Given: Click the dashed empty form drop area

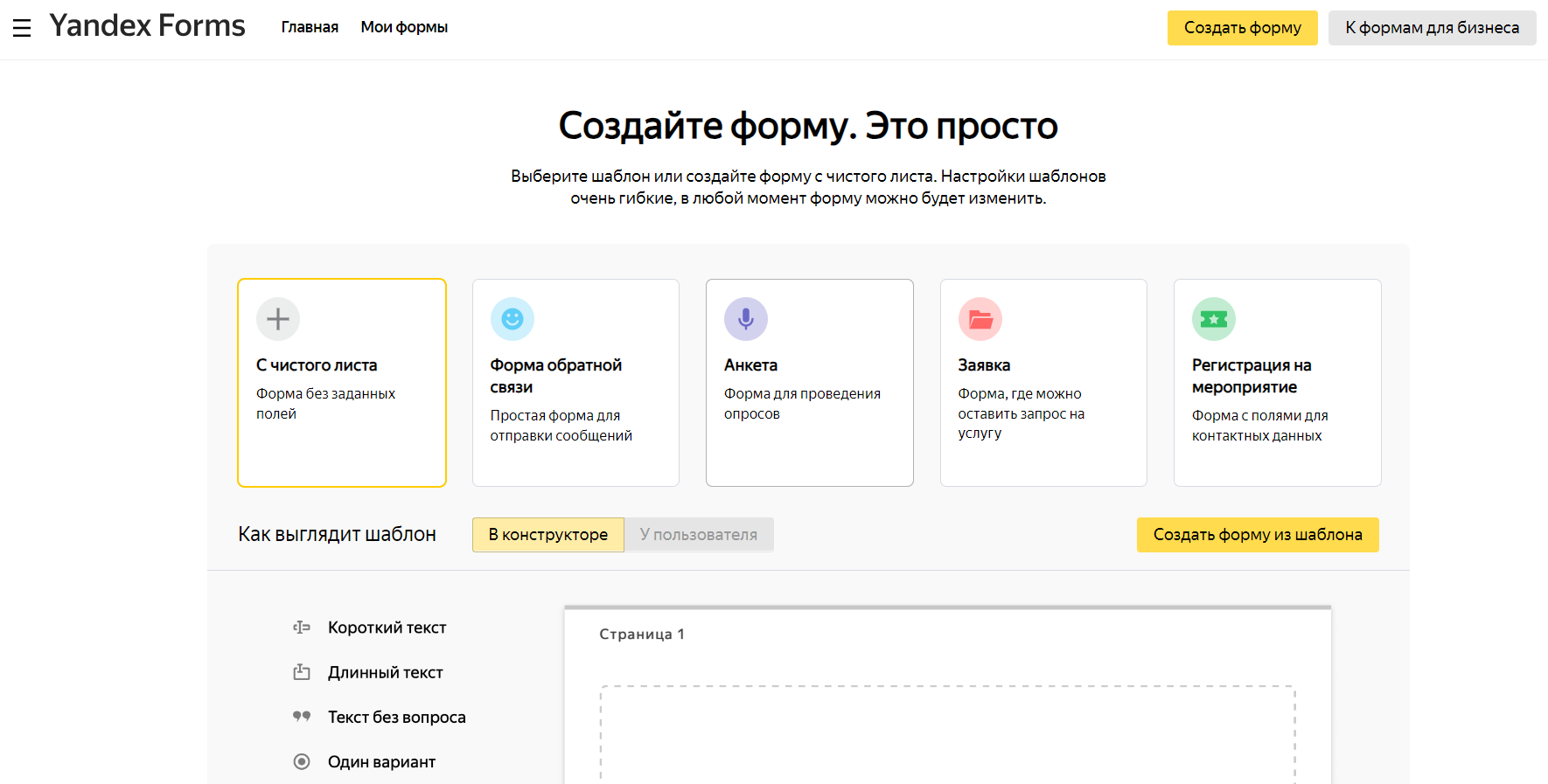Looking at the screenshot, I should [947, 734].
